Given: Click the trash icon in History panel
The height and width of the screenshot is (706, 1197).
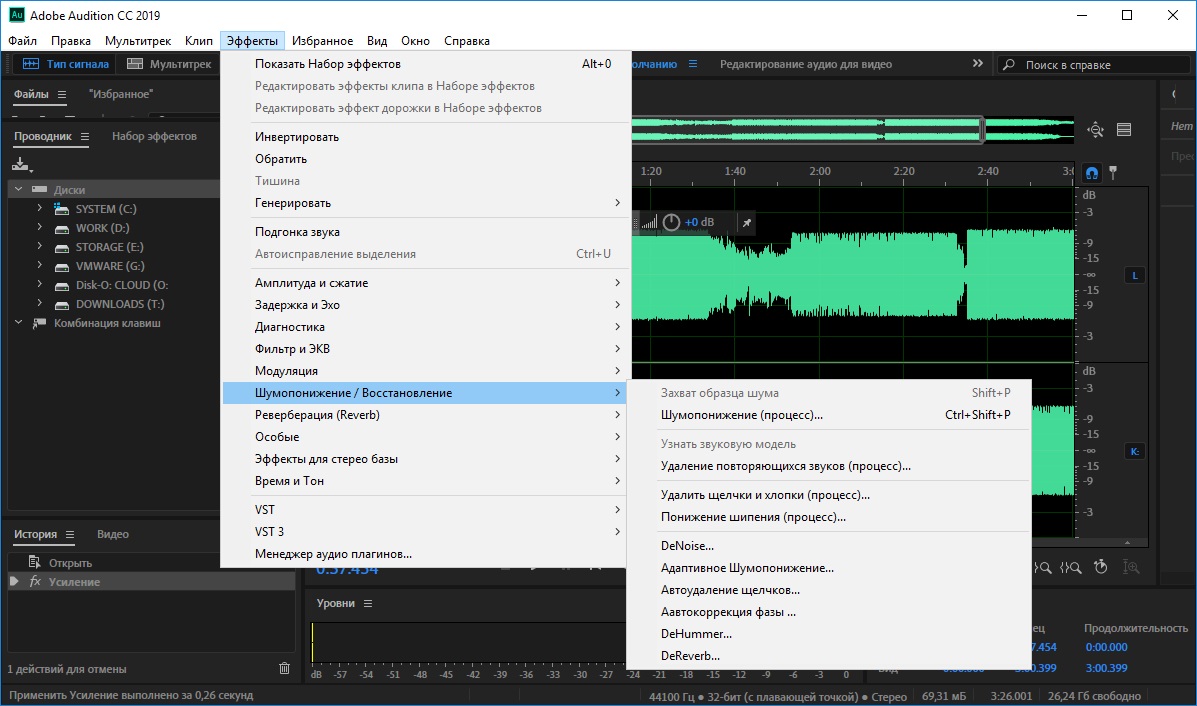Looking at the screenshot, I should (285, 668).
